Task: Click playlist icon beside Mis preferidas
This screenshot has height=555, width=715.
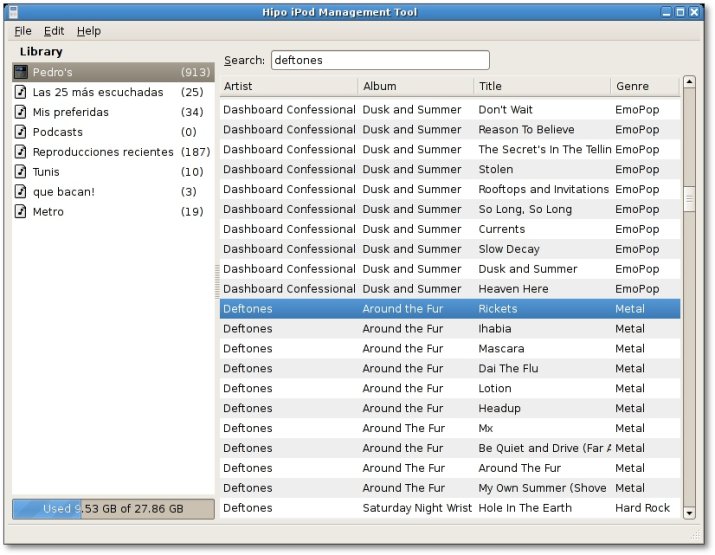Action: click(x=21, y=112)
